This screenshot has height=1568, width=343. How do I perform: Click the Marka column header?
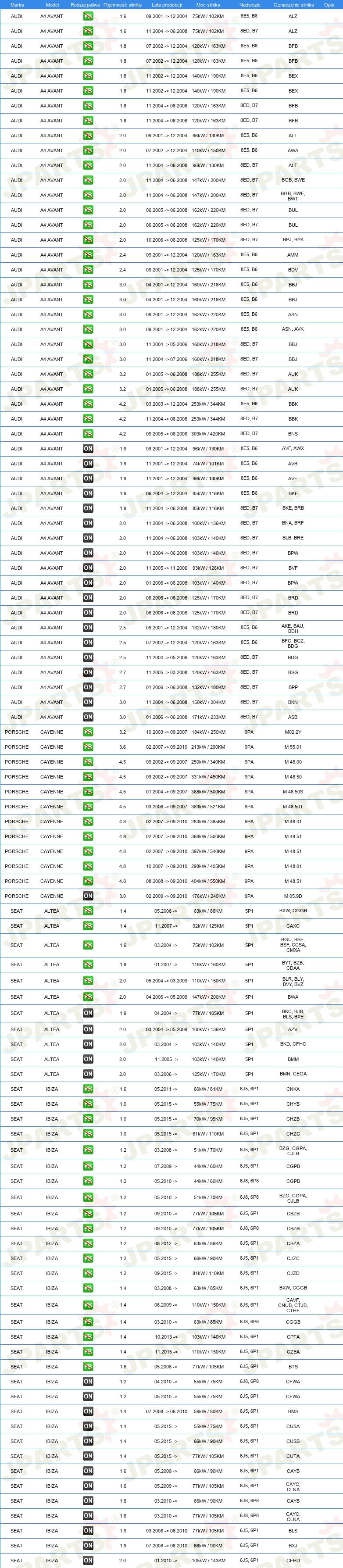coord(17,5)
